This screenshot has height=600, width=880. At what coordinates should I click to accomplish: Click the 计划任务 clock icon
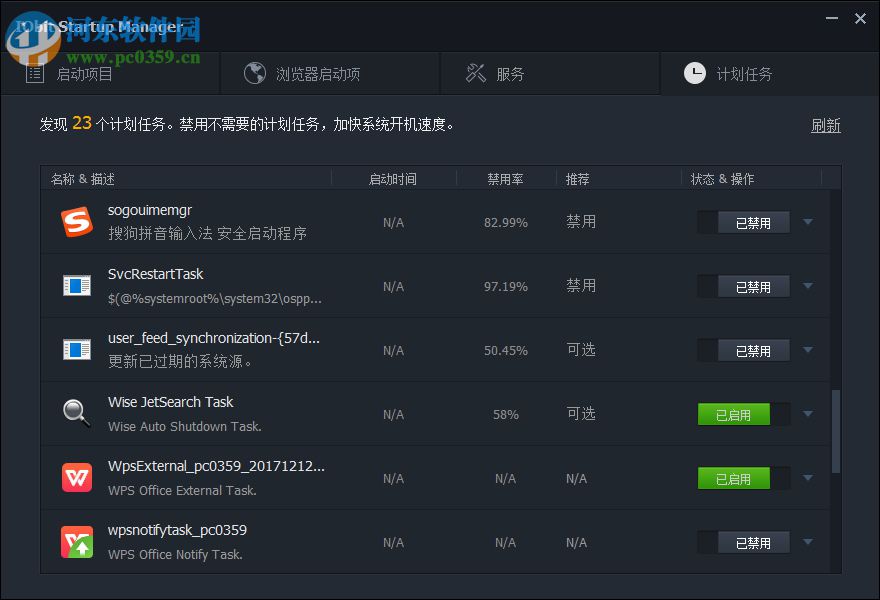pyautogui.click(x=693, y=72)
